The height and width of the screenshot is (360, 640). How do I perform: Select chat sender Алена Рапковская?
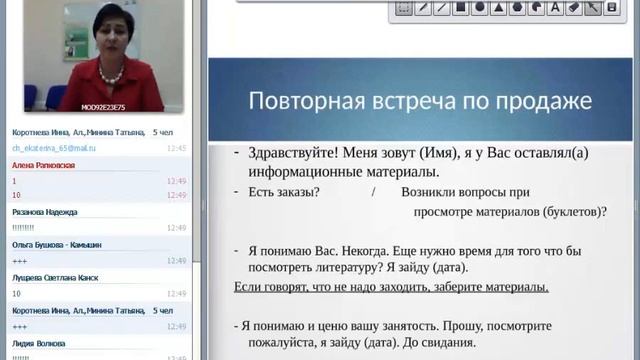[x=43, y=165]
